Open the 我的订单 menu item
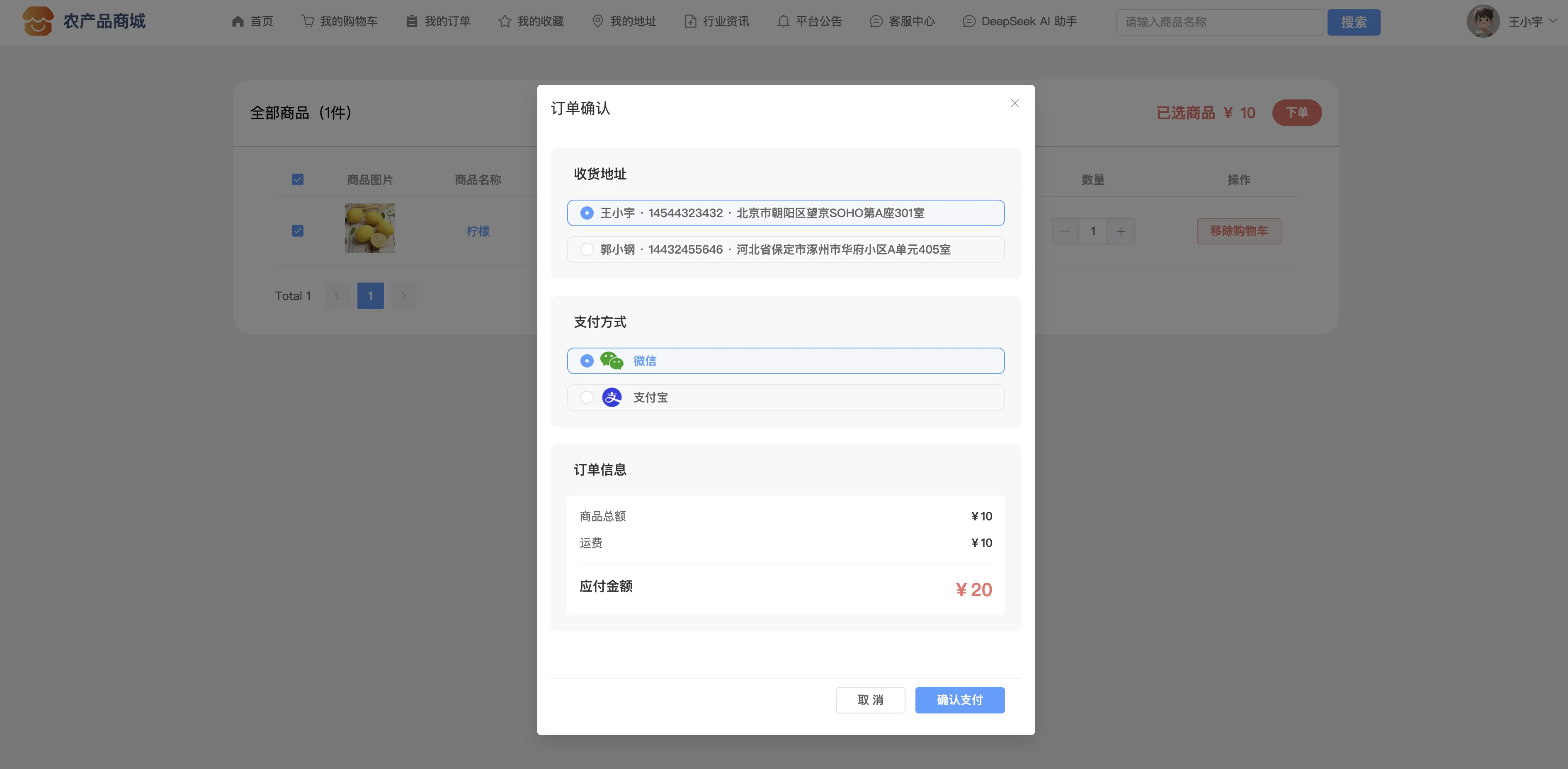This screenshot has height=769, width=1568. click(447, 21)
